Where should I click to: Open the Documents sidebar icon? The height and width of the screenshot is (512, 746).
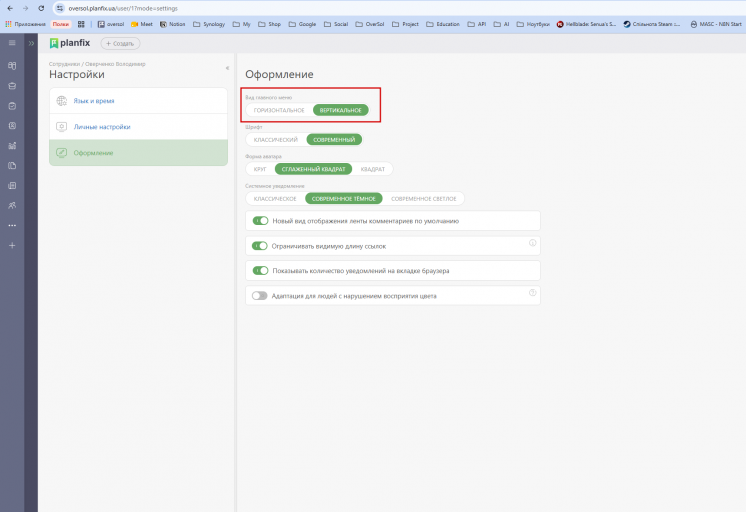point(12,166)
